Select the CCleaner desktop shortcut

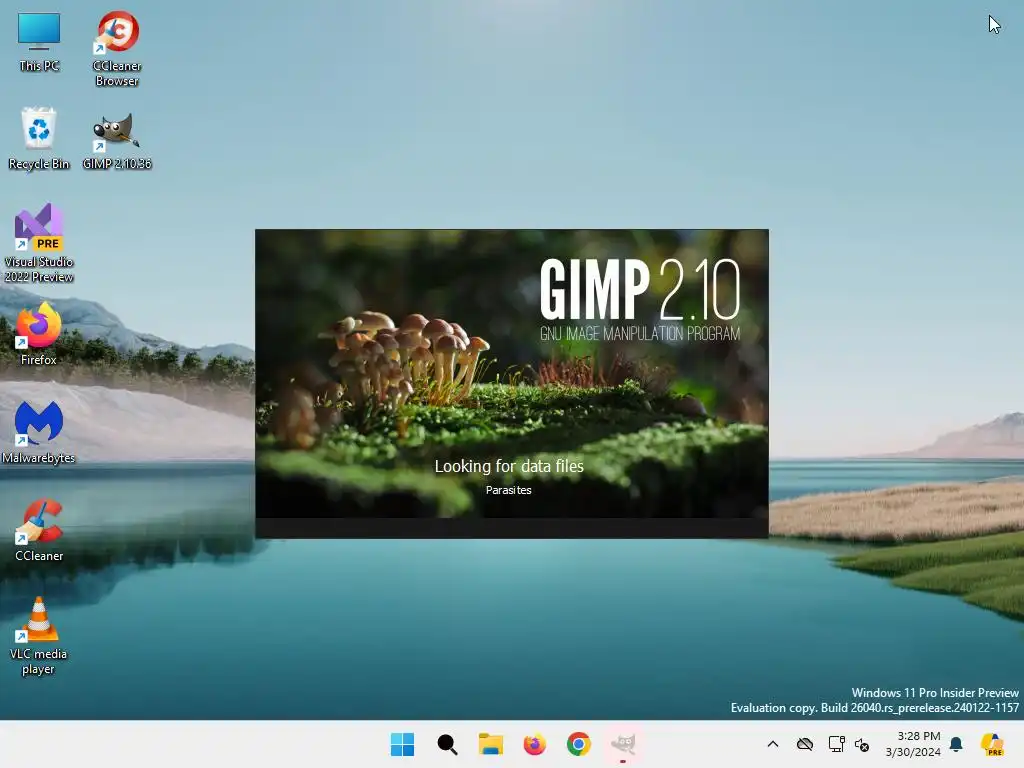coord(39,530)
